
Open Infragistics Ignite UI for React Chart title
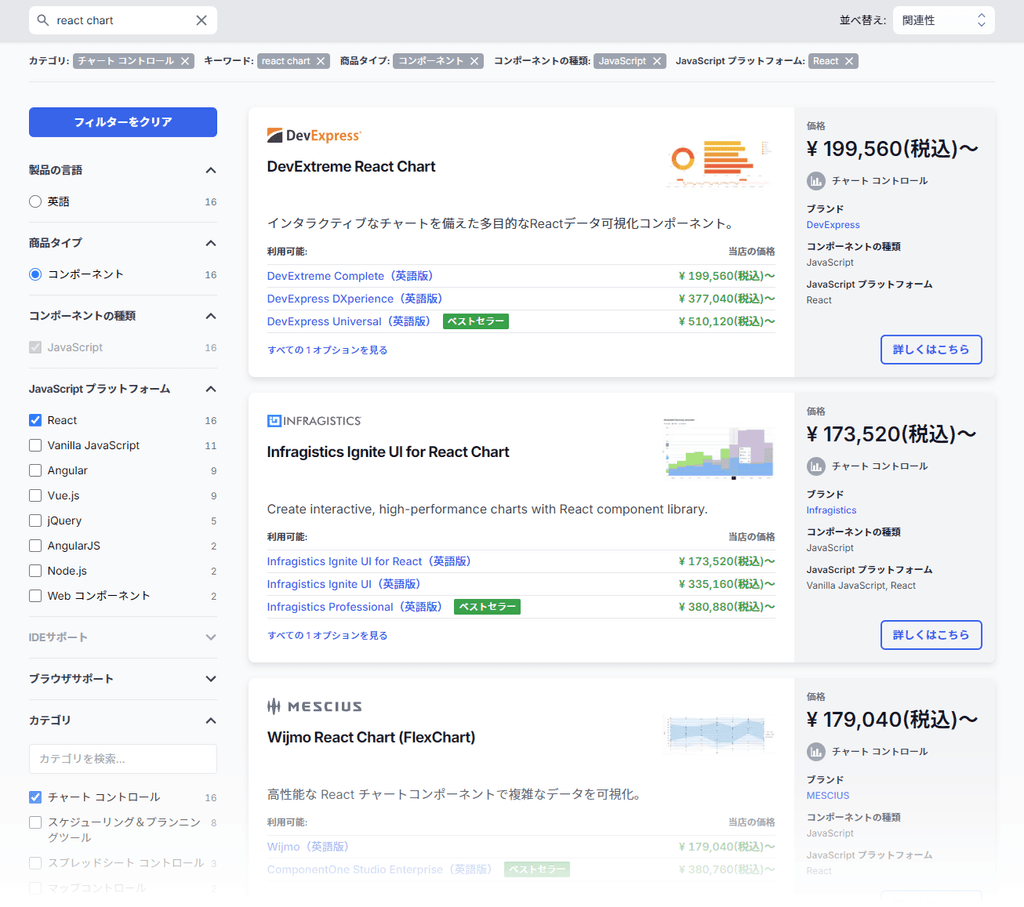tap(388, 452)
